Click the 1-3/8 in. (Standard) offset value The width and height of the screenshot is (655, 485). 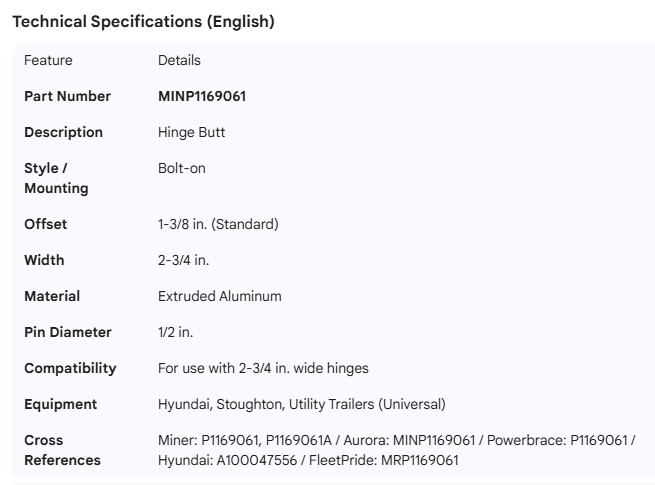click(x=218, y=224)
